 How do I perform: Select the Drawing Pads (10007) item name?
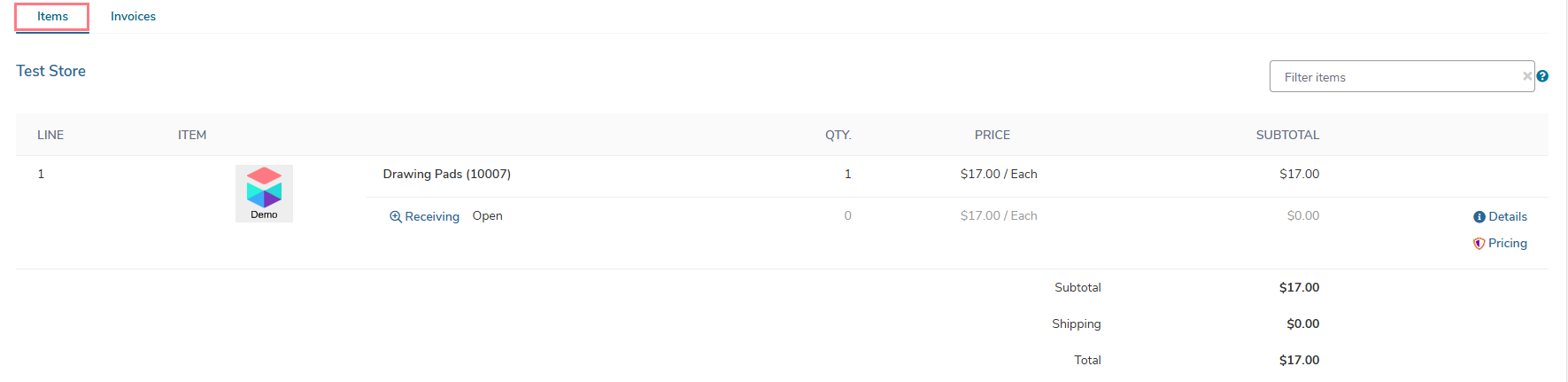tap(446, 174)
